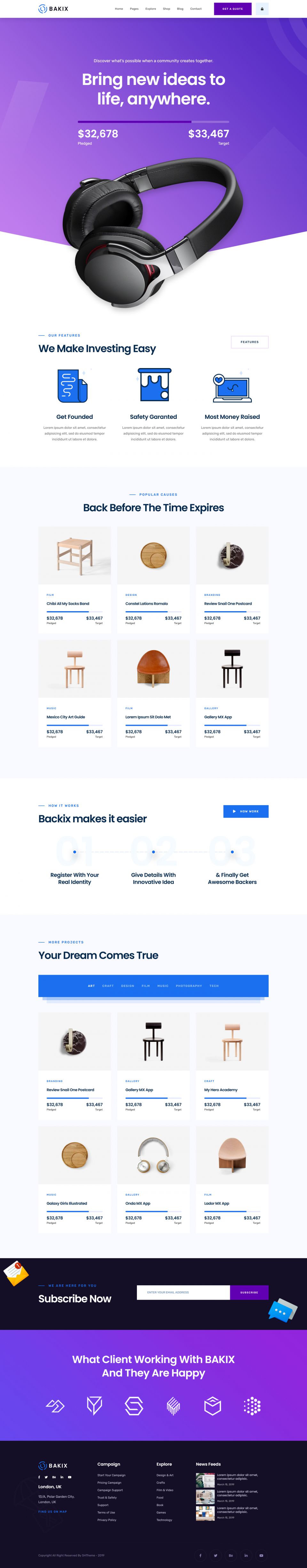Open LinkedIn via round footer icon
Viewport: 307px width, 1568px height.
coord(246,1555)
